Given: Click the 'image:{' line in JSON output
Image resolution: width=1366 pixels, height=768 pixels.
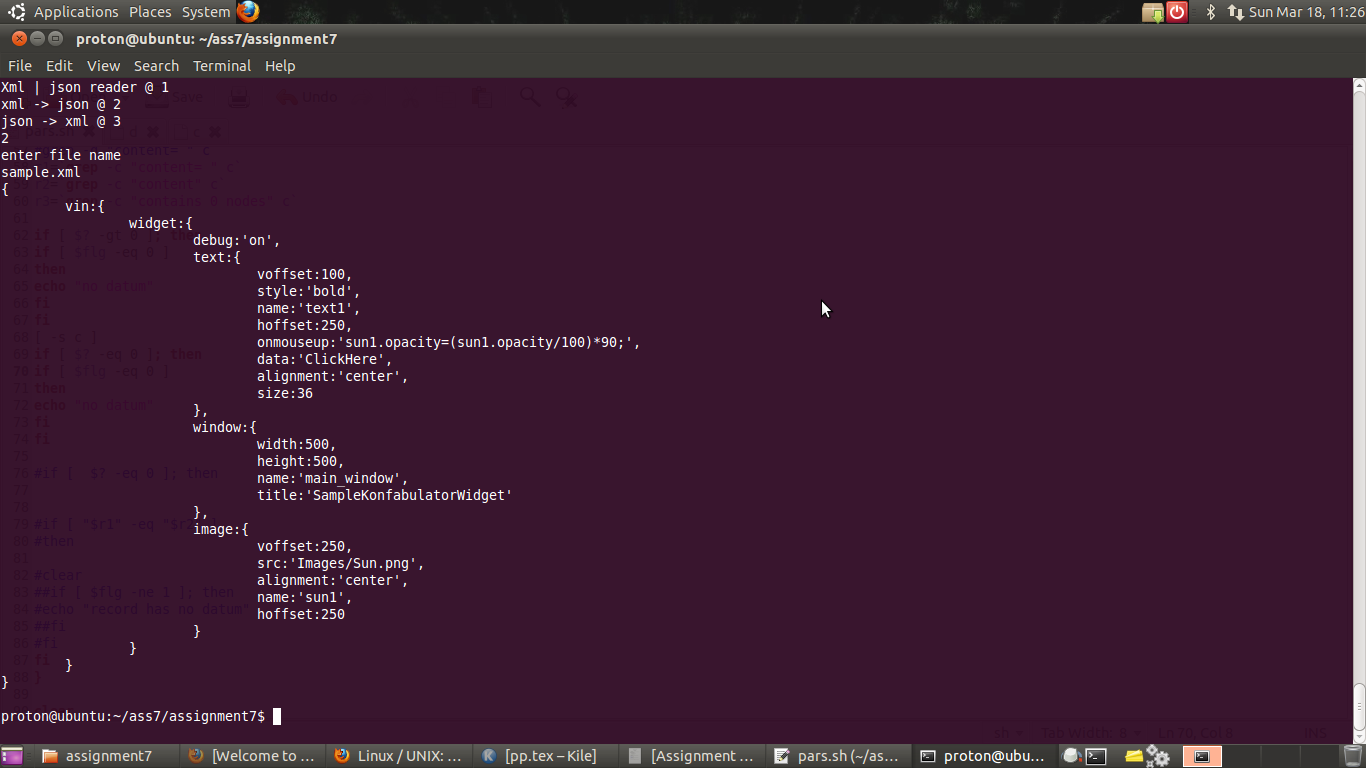Looking at the screenshot, I should click(x=221, y=529).
